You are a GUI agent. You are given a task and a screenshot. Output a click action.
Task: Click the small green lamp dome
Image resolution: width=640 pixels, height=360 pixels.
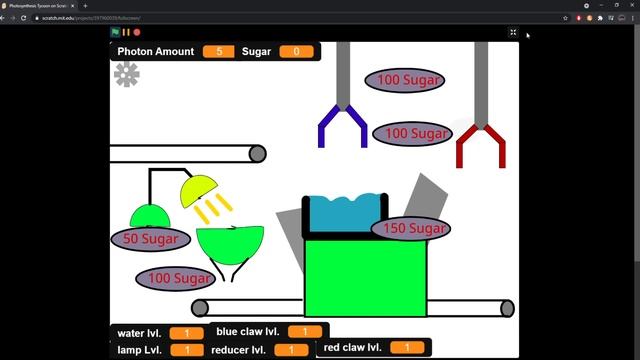[x=150, y=216]
